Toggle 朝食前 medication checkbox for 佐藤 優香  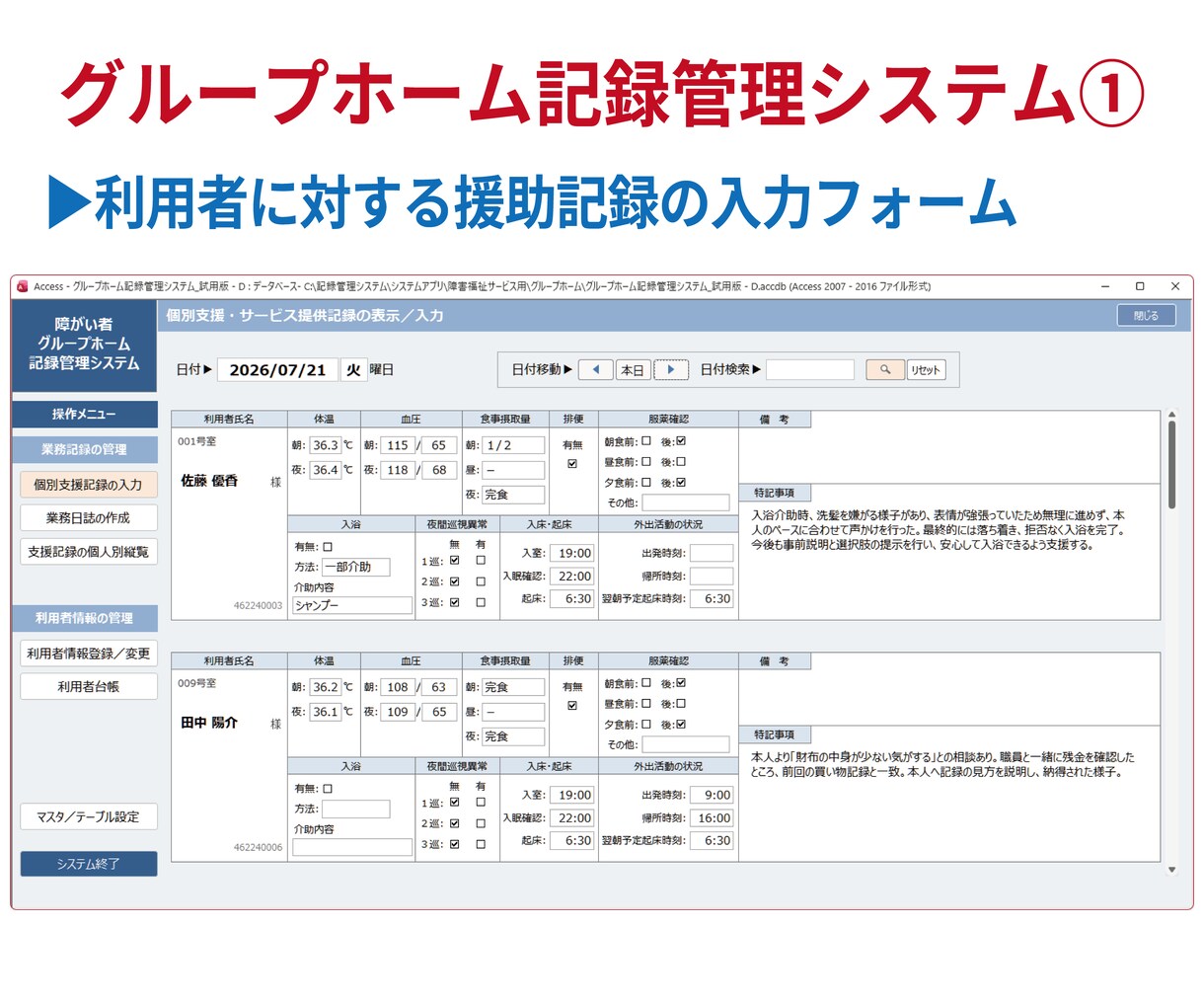646,441
